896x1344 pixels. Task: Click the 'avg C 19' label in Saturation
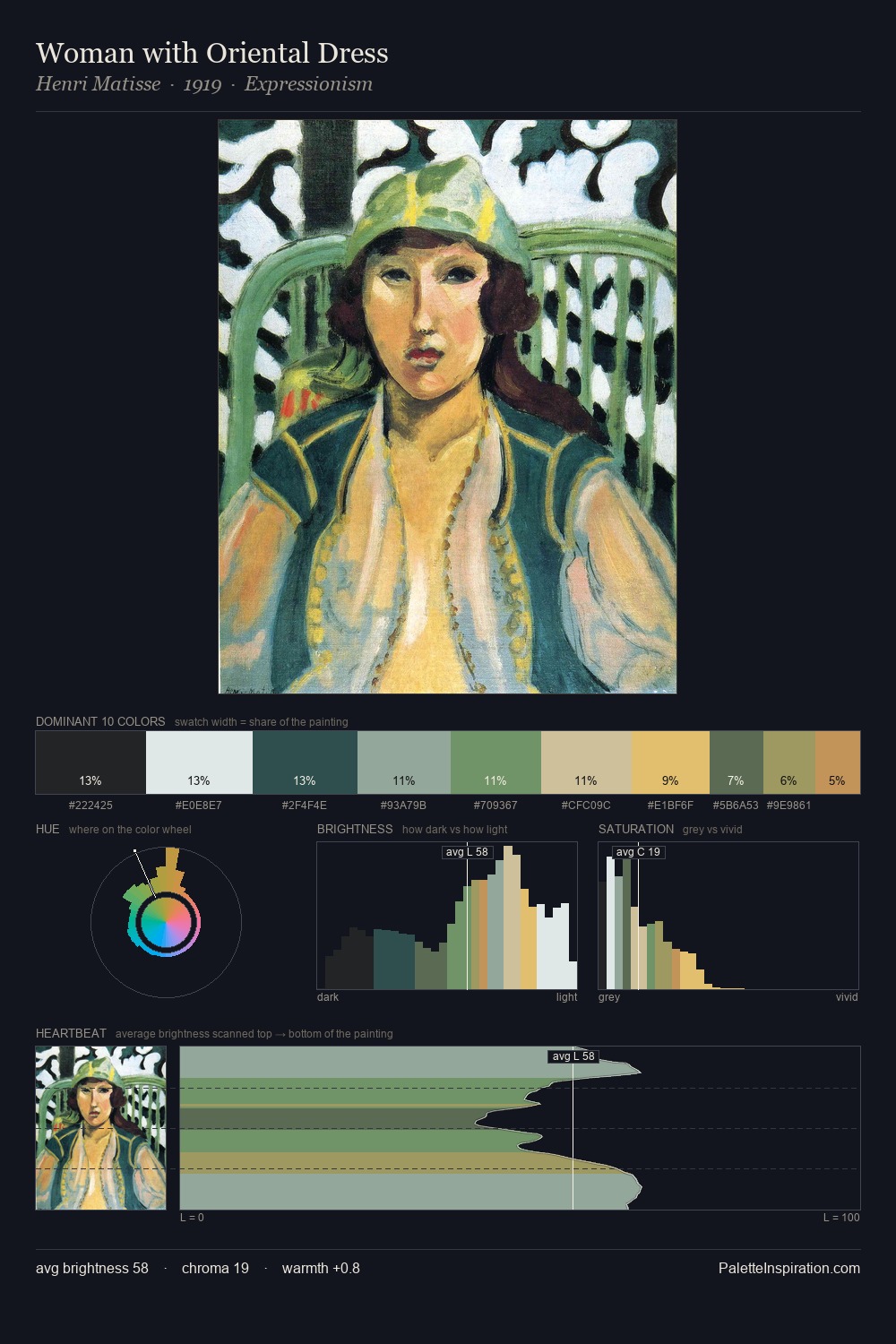point(638,852)
